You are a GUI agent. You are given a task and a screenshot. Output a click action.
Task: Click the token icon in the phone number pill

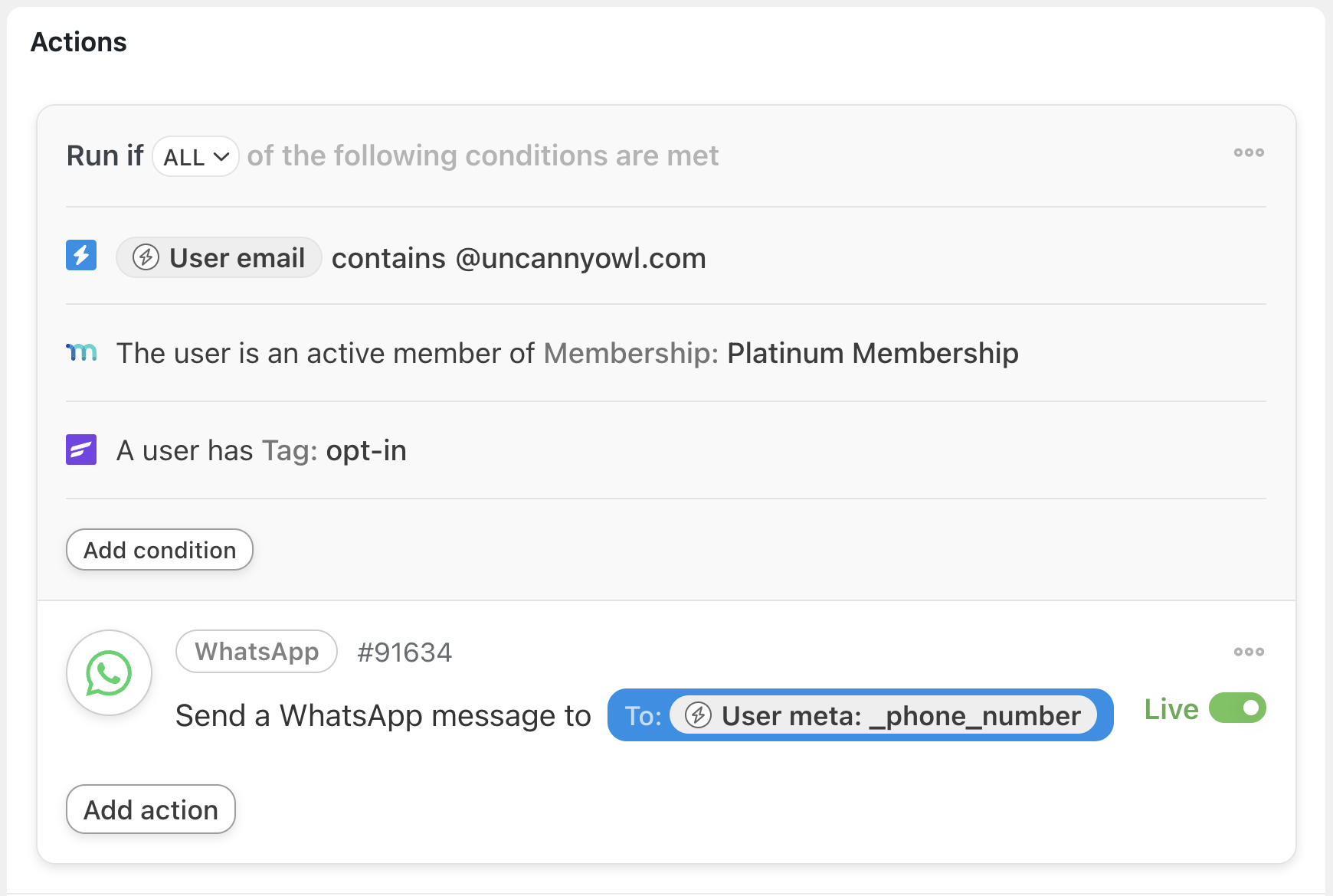[x=698, y=715]
